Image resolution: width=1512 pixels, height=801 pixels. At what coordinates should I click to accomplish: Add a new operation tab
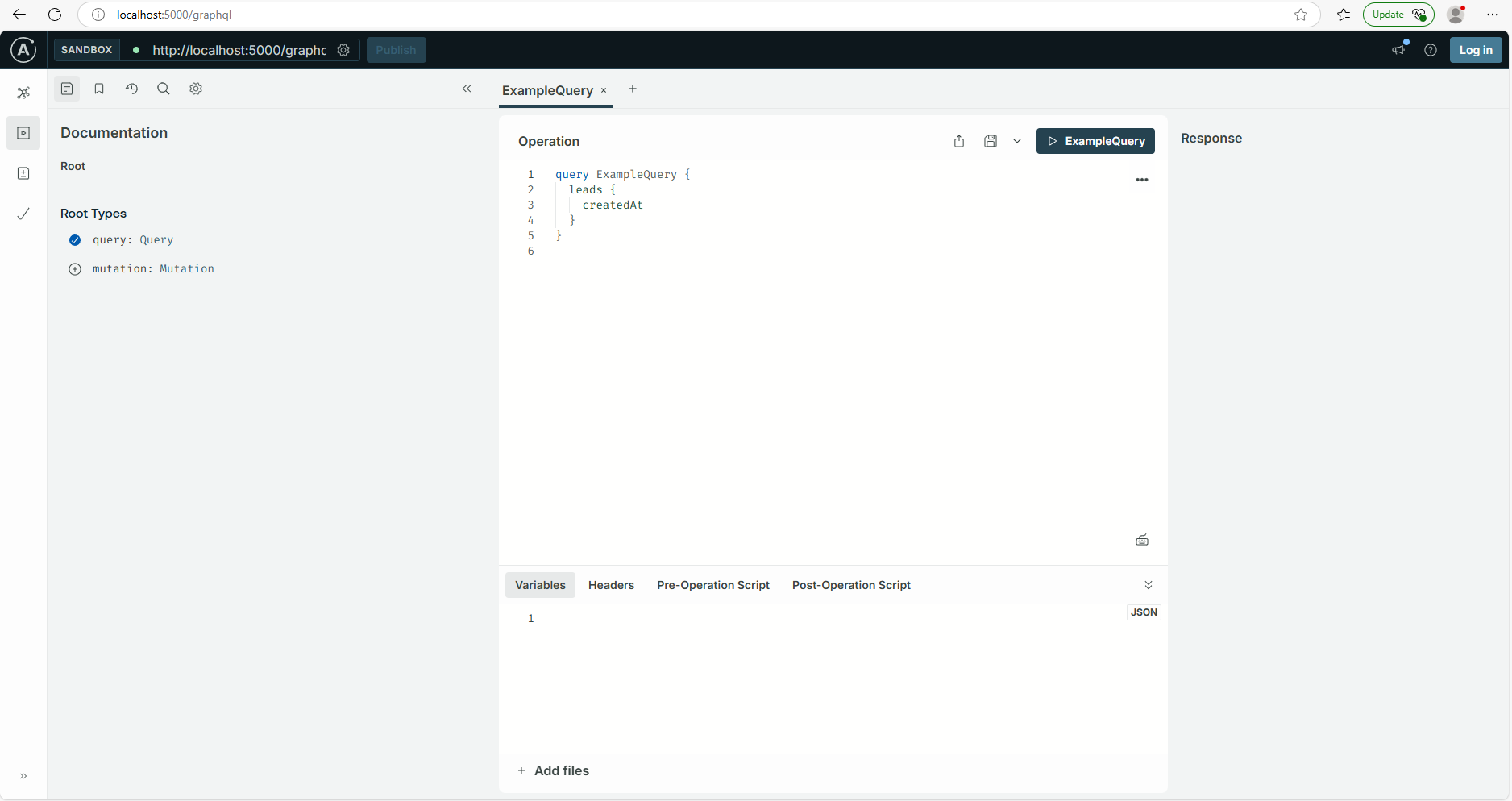(633, 89)
